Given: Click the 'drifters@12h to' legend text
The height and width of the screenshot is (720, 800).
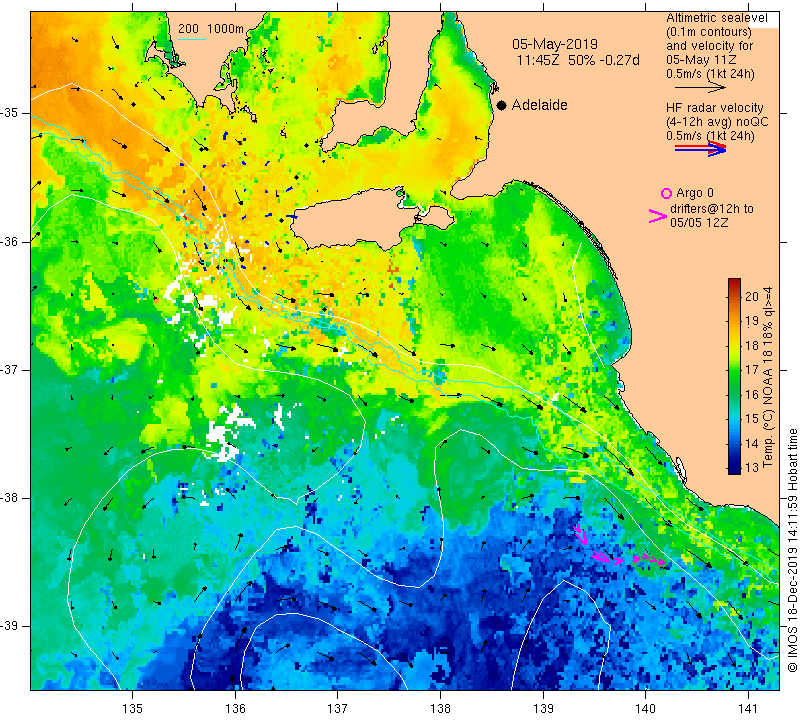Looking at the screenshot, I should [x=712, y=209].
